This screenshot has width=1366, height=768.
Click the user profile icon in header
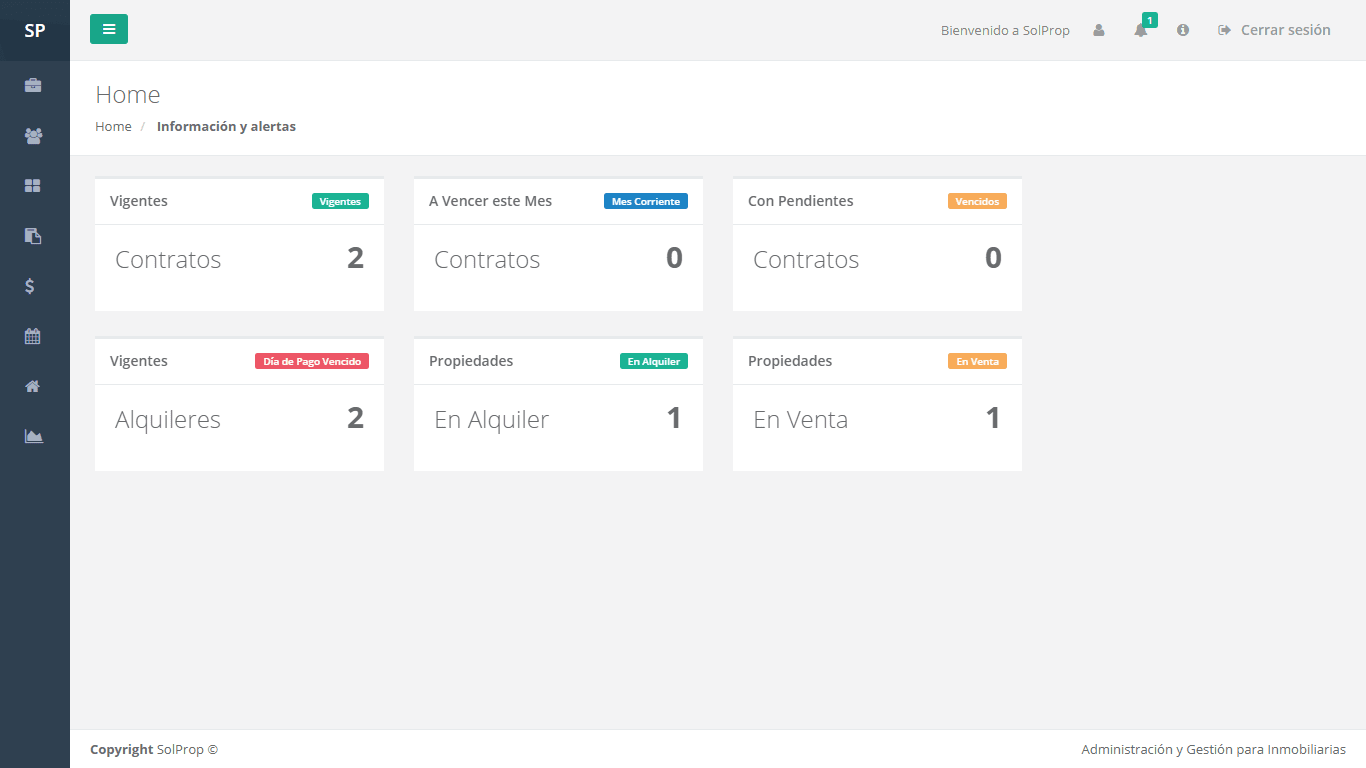click(x=1099, y=30)
